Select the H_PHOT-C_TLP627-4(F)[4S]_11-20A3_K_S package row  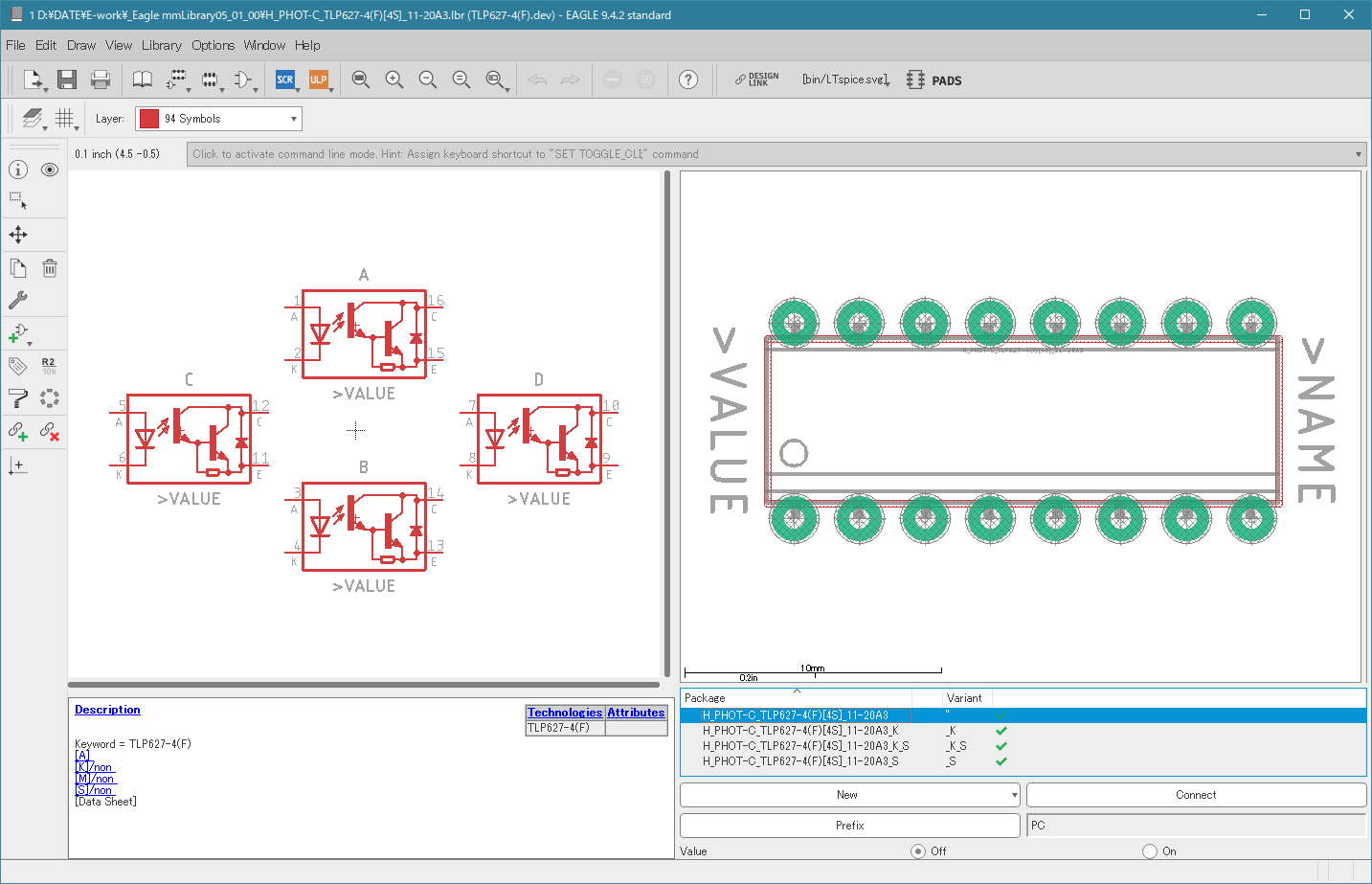point(1023,746)
